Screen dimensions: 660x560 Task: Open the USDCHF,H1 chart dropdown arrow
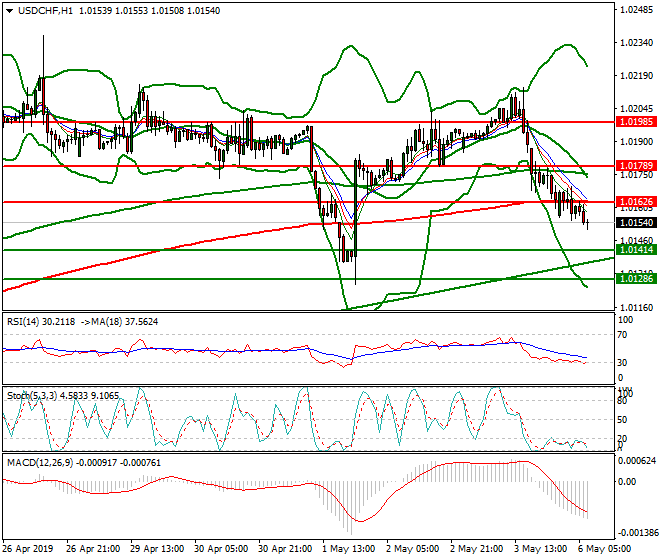pos(9,11)
